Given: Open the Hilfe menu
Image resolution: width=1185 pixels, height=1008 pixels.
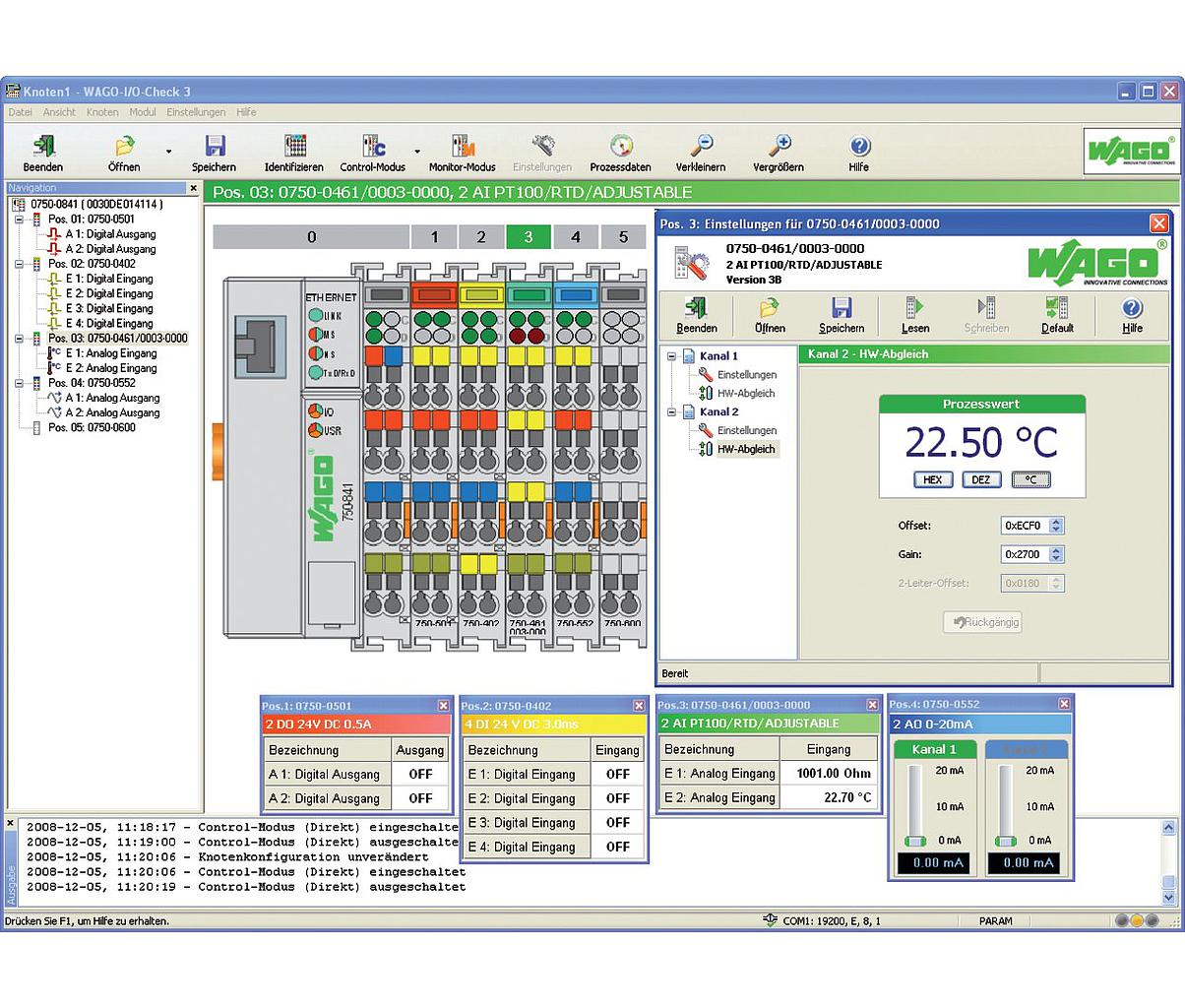Looking at the screenshot, I should (x=246, y=112).
